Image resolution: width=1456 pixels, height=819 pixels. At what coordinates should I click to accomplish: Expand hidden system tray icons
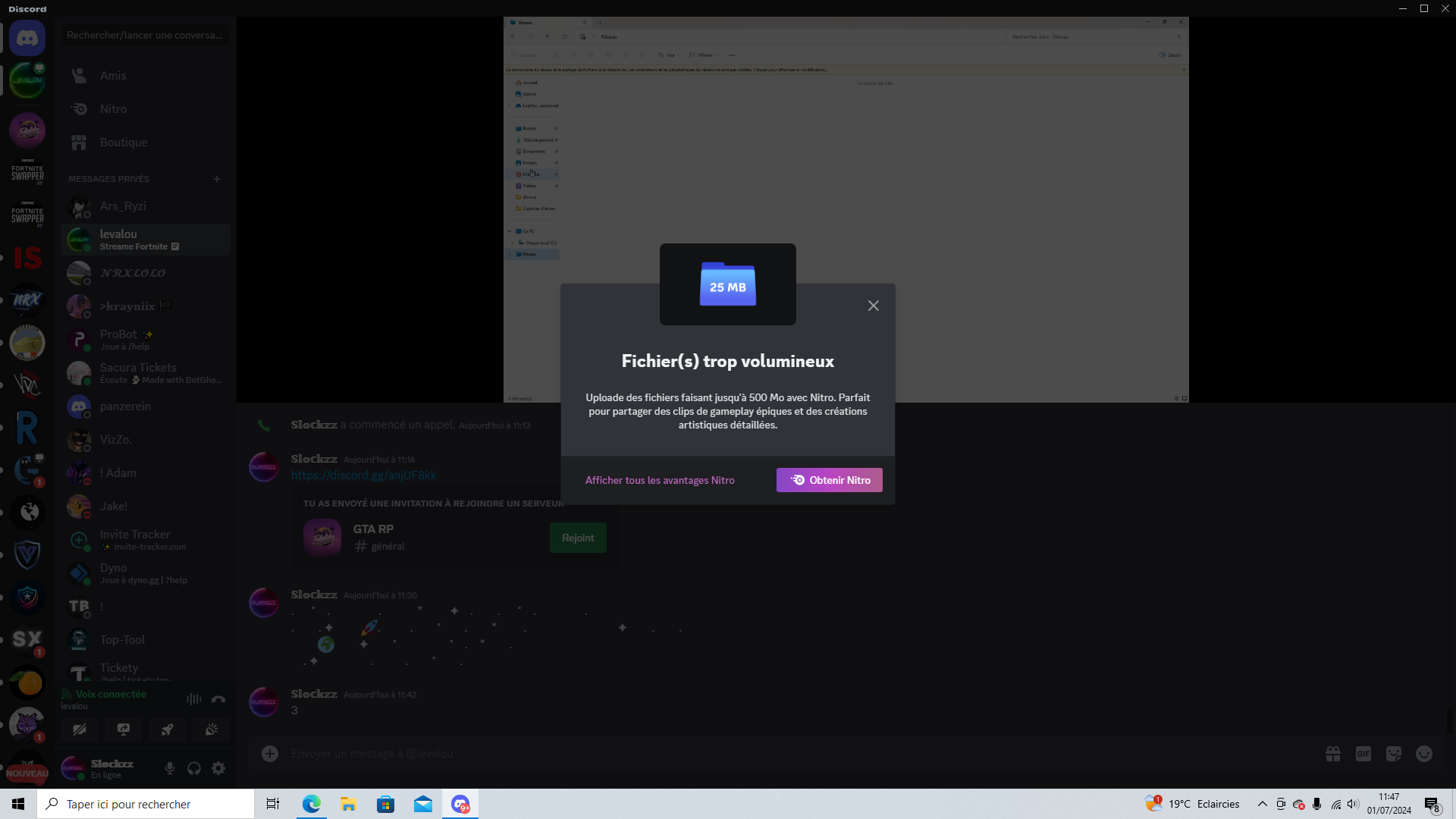1262,804
